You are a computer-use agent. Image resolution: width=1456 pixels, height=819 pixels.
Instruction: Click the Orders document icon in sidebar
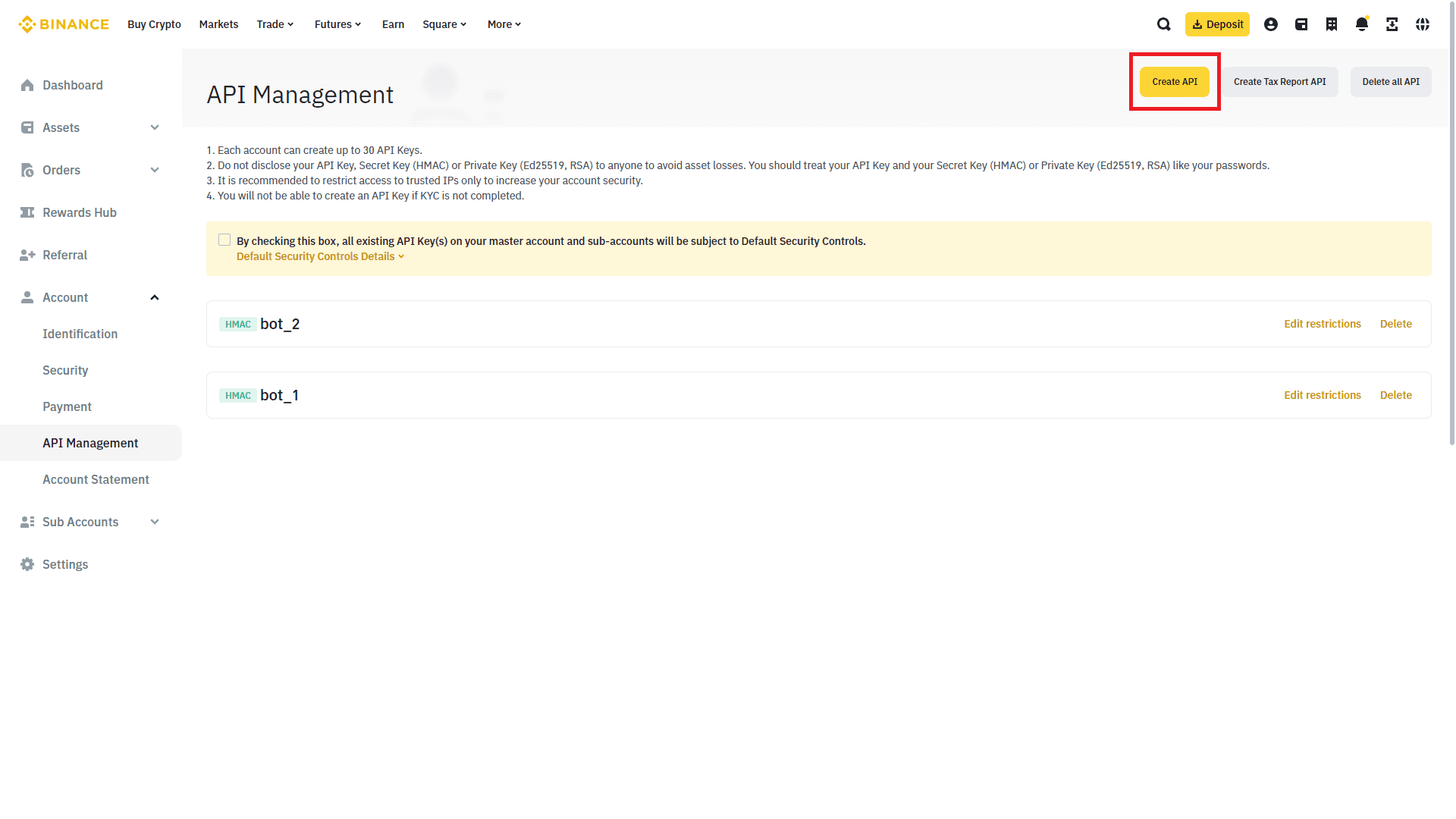point(27,170)
